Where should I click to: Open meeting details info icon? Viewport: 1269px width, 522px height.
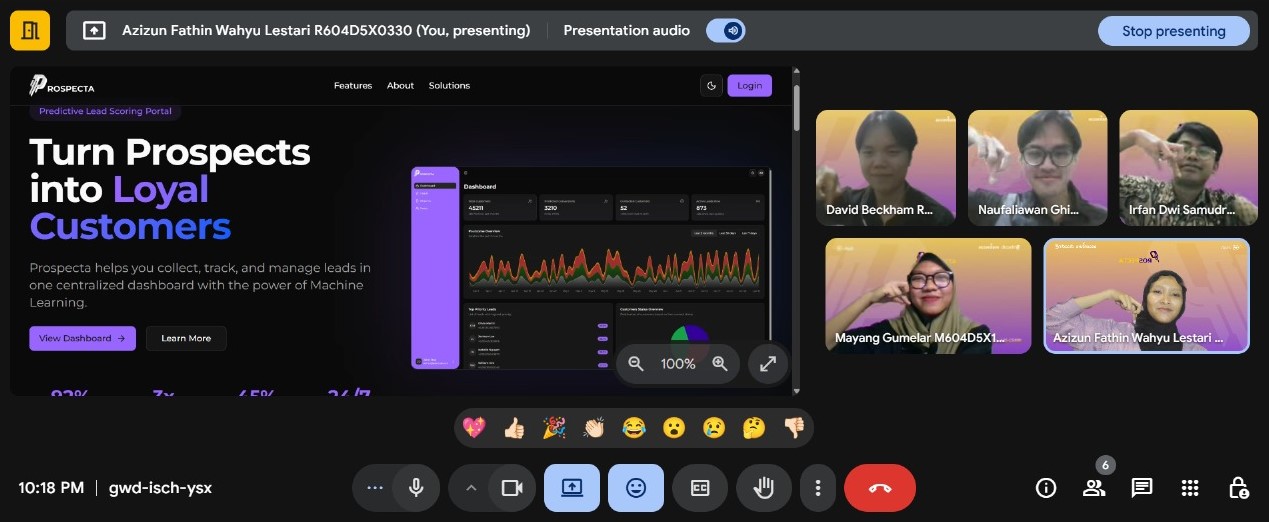click(x=1046, y=488)
